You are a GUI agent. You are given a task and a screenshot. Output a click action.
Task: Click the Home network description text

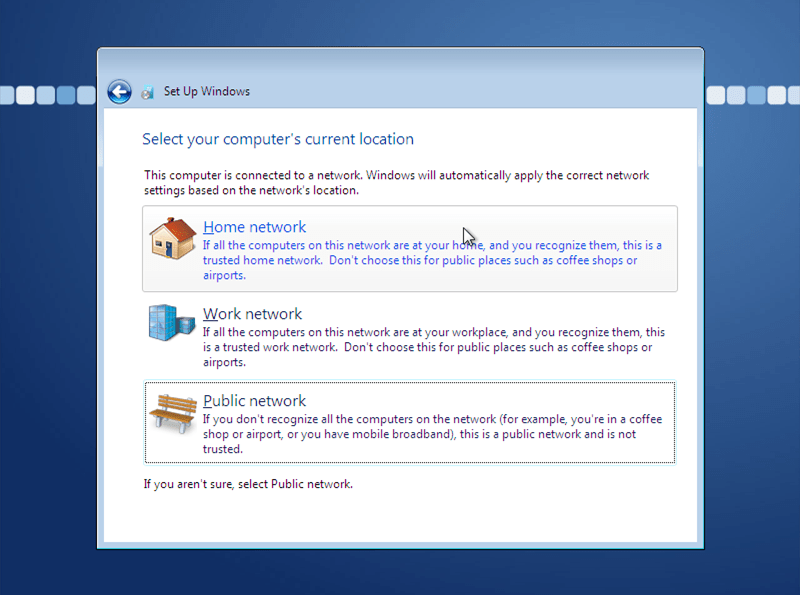point(430,260)
